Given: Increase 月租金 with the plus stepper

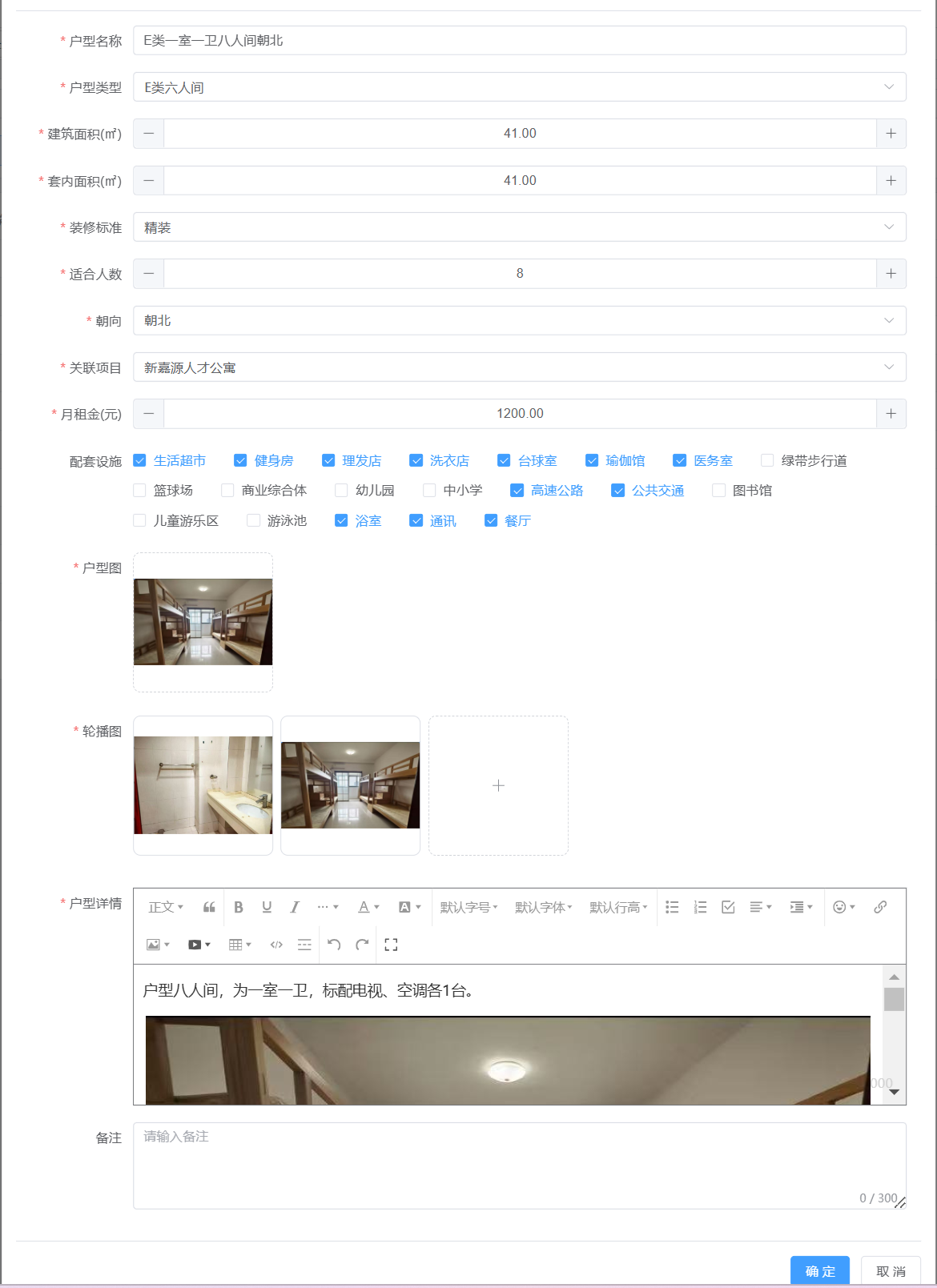Looking at the screenshot, I should click(891, 414).
